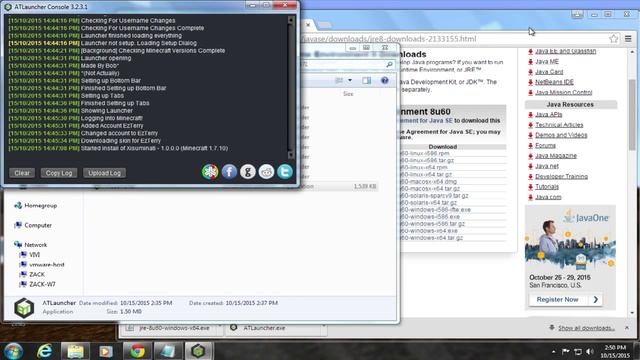640x360 pixels.
Task: Open the Java.net link
Action: 547,166
